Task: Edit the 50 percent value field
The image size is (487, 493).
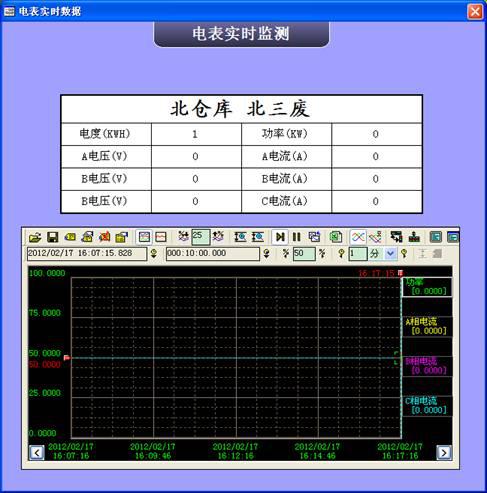Action: (x=304, y=254)
